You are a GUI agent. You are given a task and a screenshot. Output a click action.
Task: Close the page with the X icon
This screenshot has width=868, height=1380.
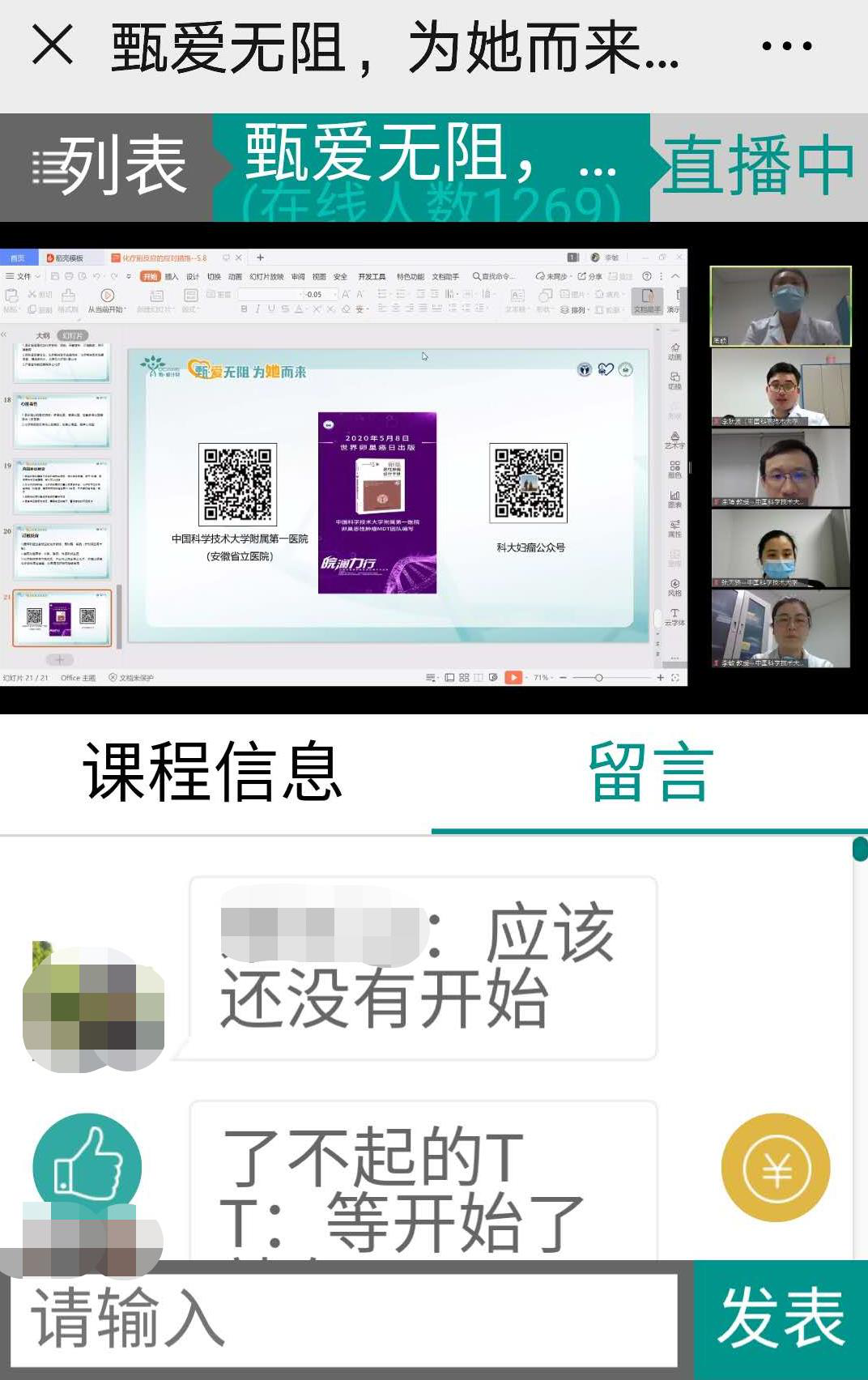[53, 45]
